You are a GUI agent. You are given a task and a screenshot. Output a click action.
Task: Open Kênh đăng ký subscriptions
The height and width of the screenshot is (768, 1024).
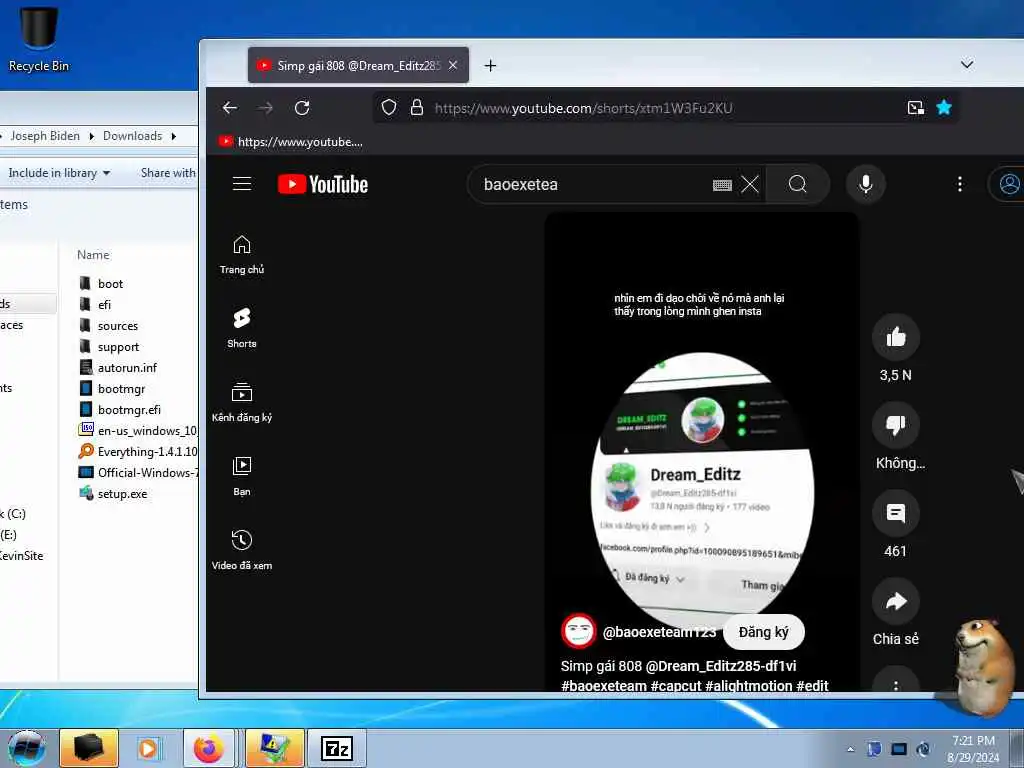(242, 403)
